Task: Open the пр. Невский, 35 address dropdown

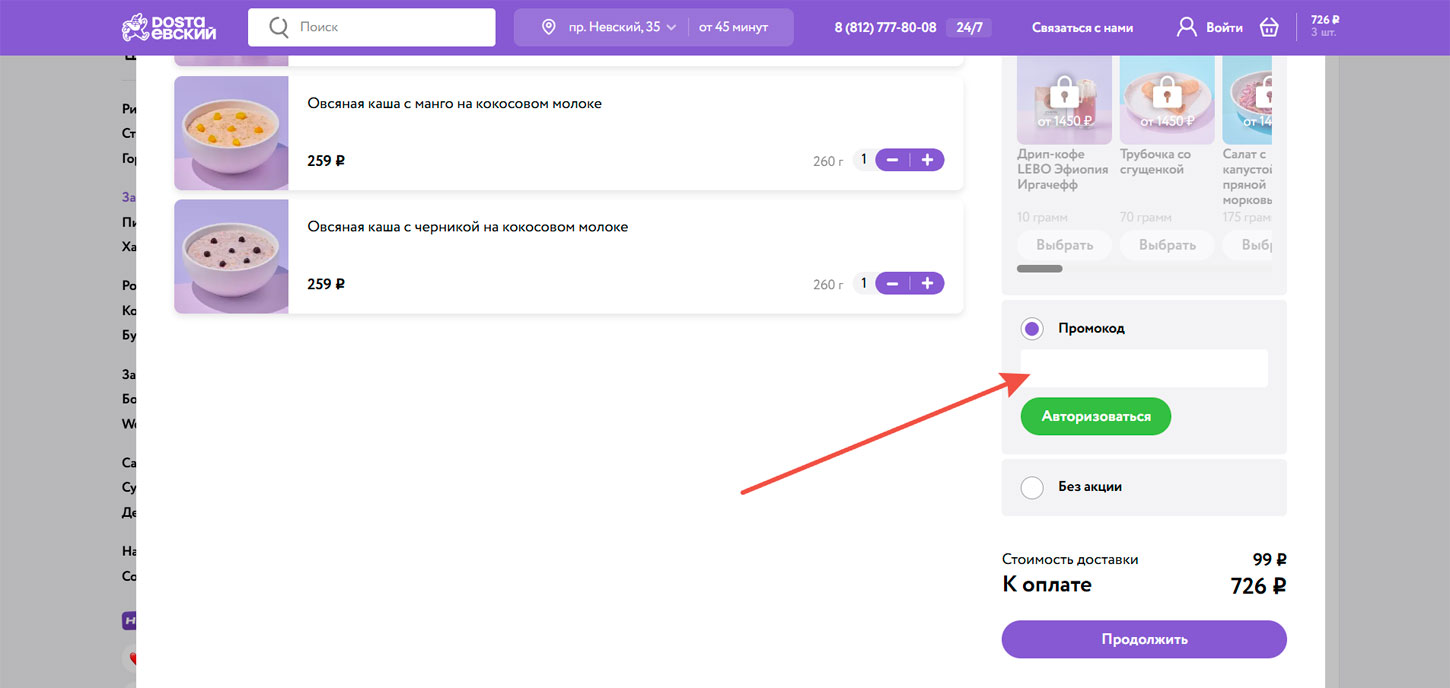Action: coord(622,27)
